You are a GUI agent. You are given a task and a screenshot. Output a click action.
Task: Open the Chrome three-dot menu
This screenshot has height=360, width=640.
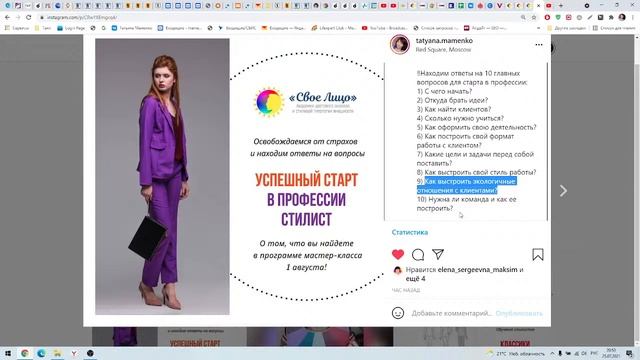(633, 18)
